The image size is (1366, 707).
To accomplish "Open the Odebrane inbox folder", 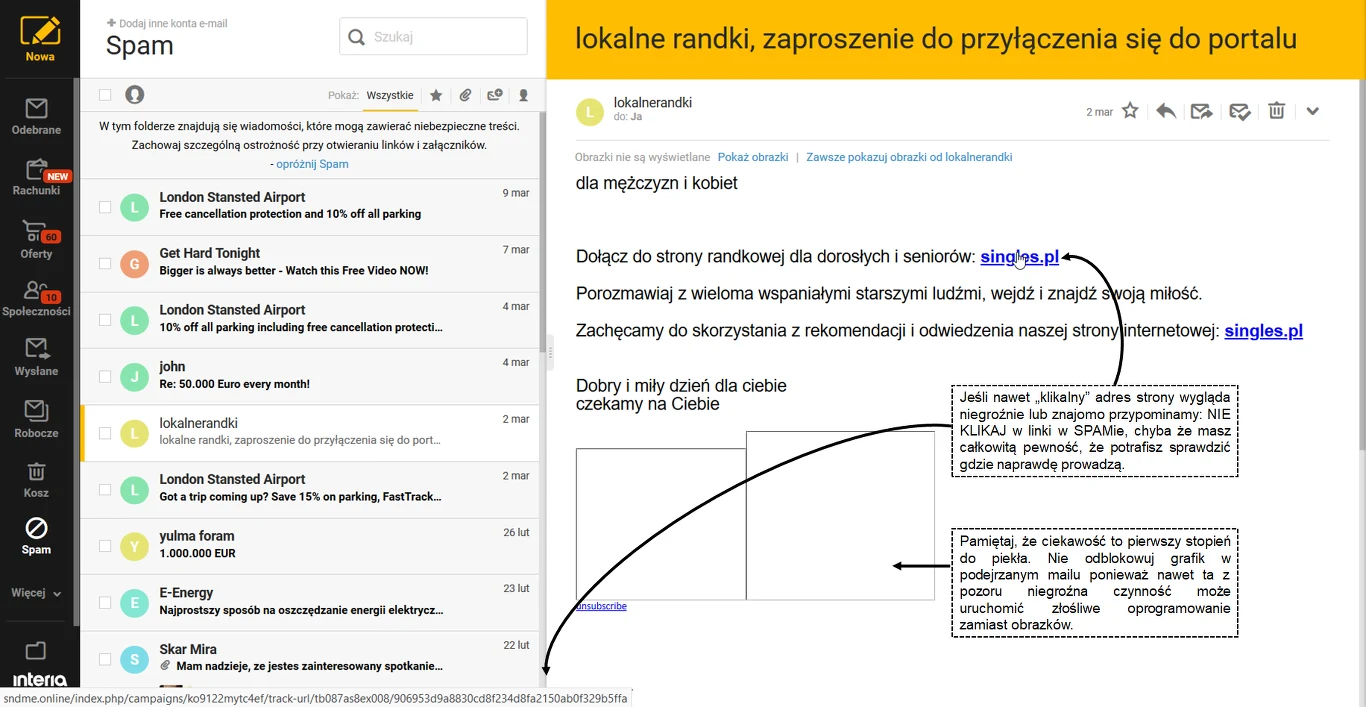I will [36, 116].
